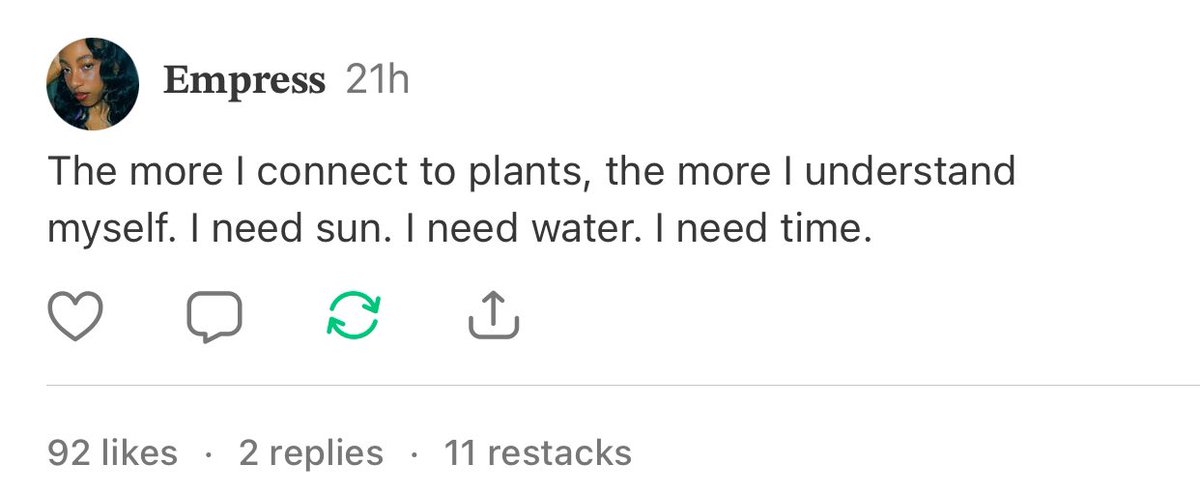The width and height of the screenshot is (1200, 494).
Task: Click the phrase "I need time."
Action: 757,232
